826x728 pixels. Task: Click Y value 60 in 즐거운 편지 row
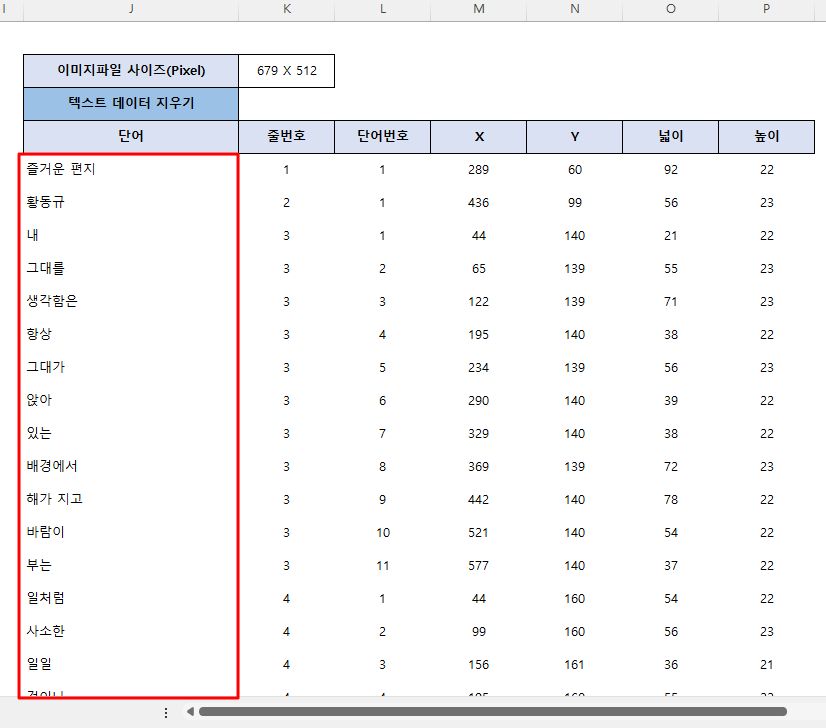(x=575, y=170)
